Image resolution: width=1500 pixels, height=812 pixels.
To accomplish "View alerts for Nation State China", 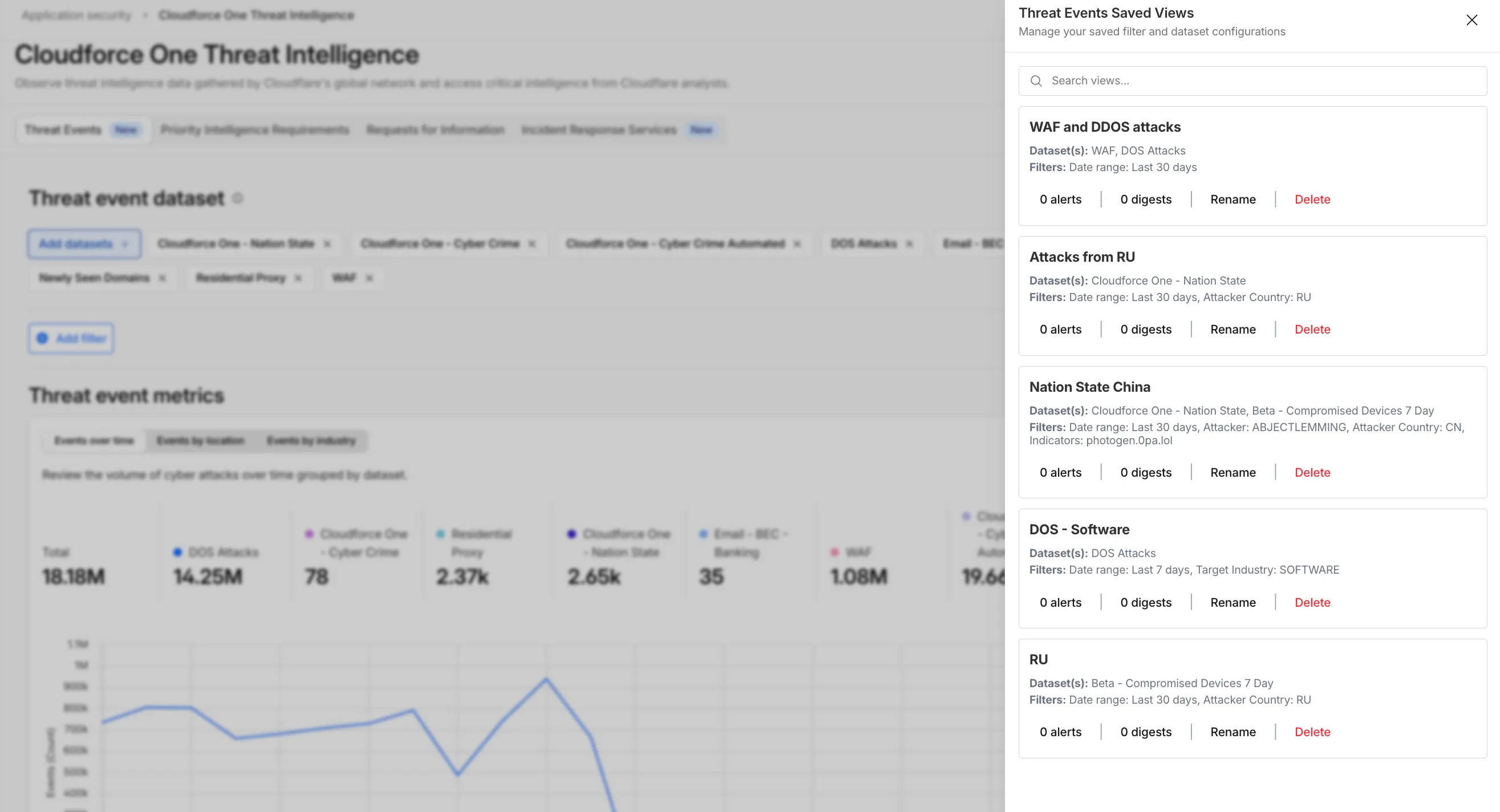I will [x=1060, y=473].
